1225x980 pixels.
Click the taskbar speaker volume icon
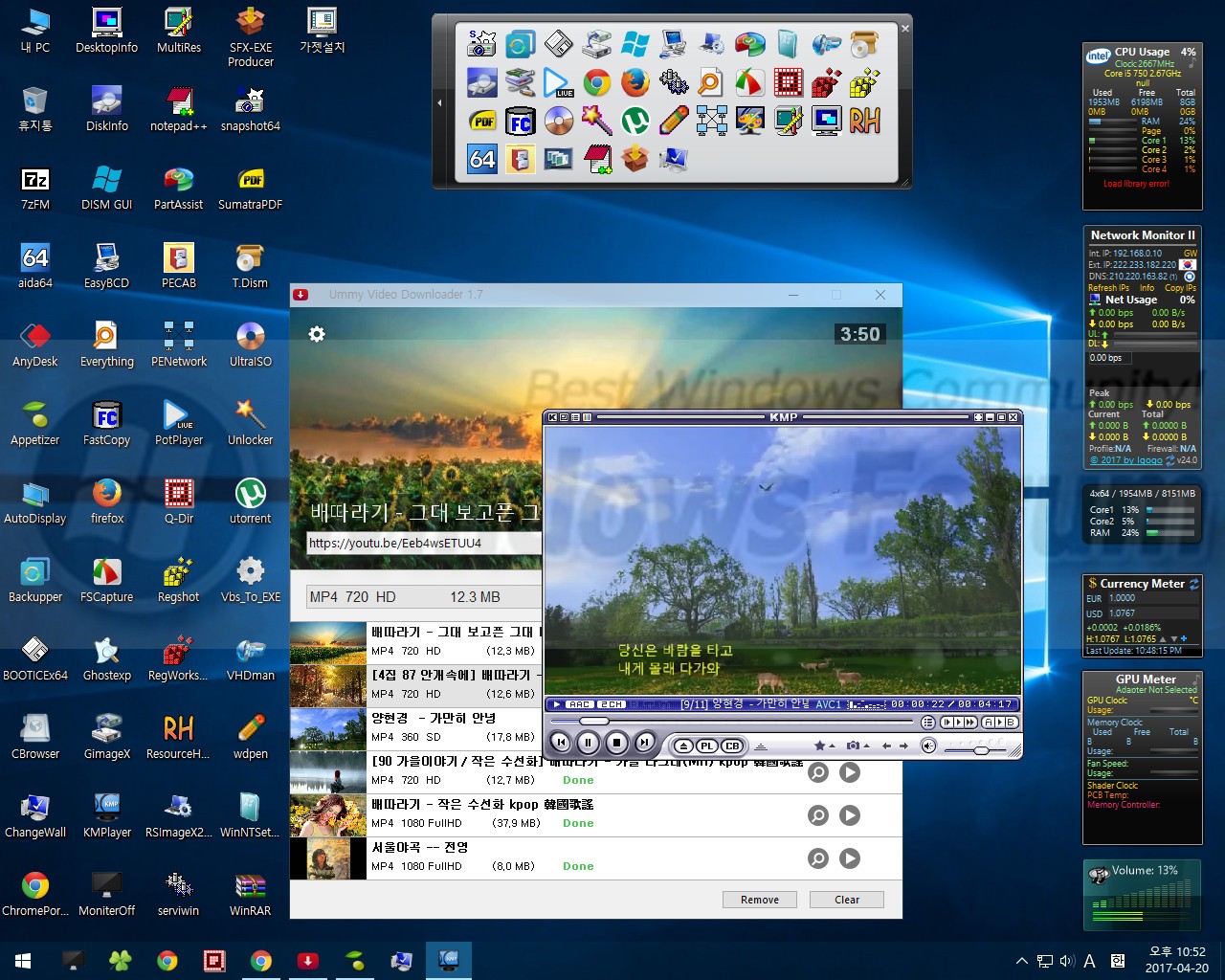coord(1067,961)
